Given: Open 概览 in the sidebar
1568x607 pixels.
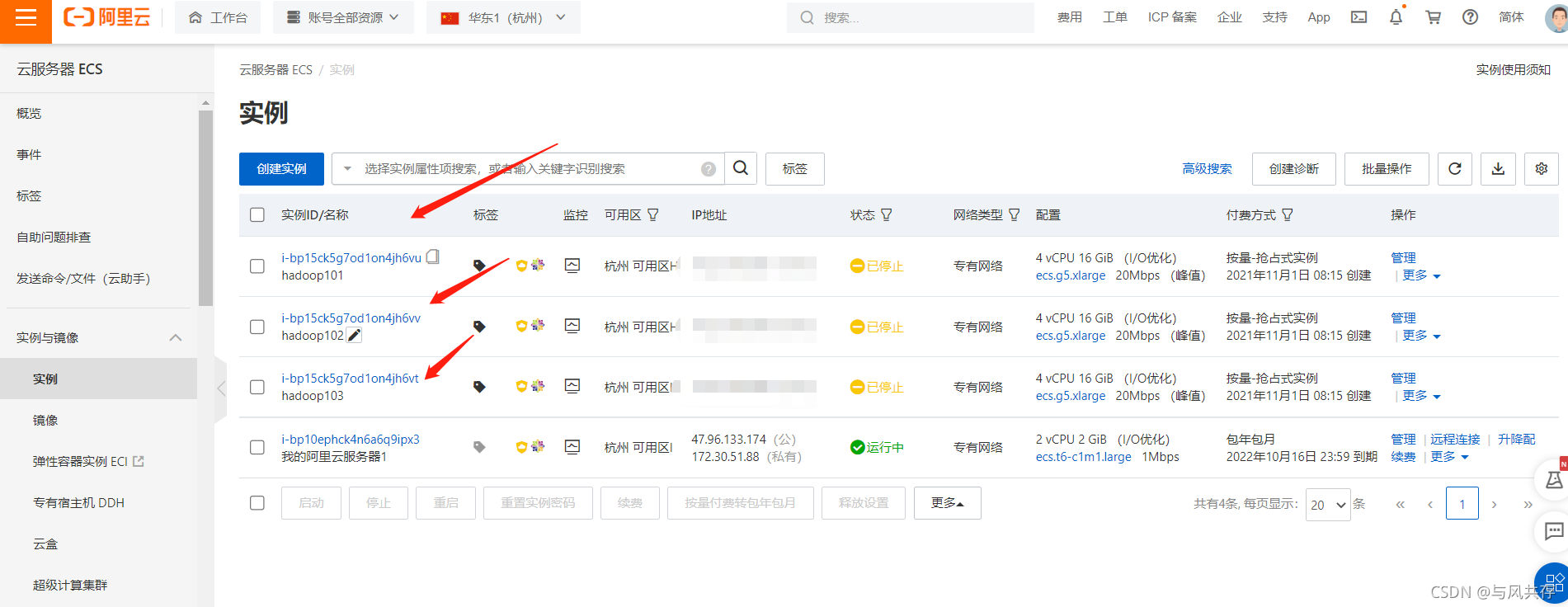Looking at the screenshot, I should (x=29, y=113).
